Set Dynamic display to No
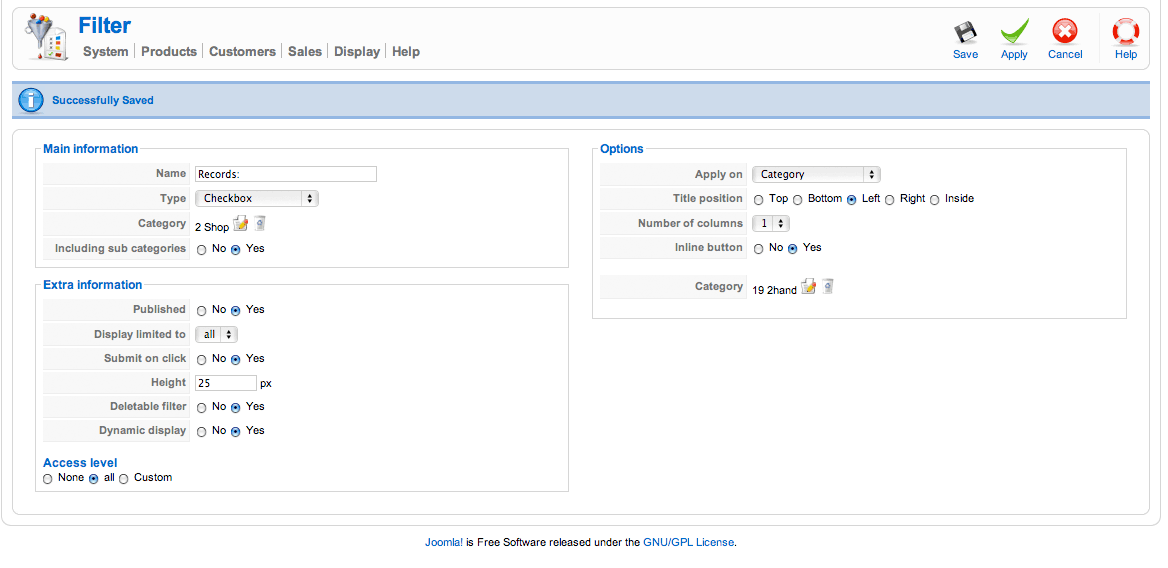This screenshot has height=568, width=1168. click(202, 433)
